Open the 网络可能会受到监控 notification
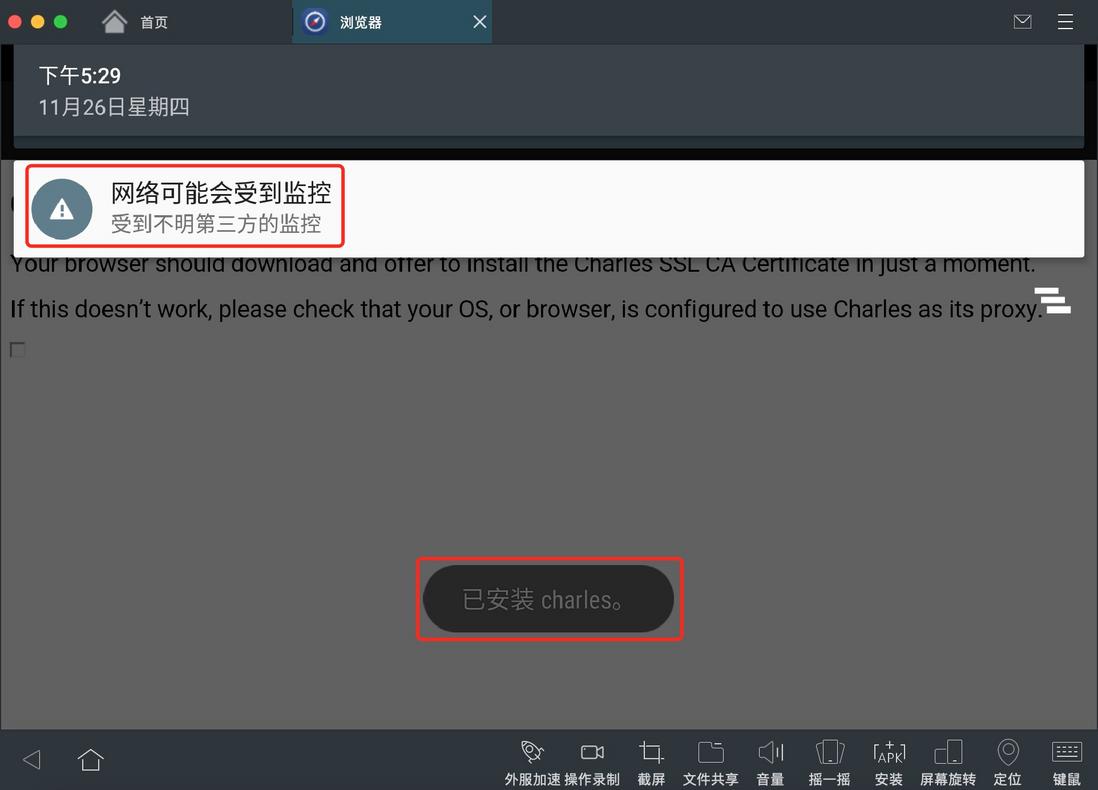 [549, 209]
